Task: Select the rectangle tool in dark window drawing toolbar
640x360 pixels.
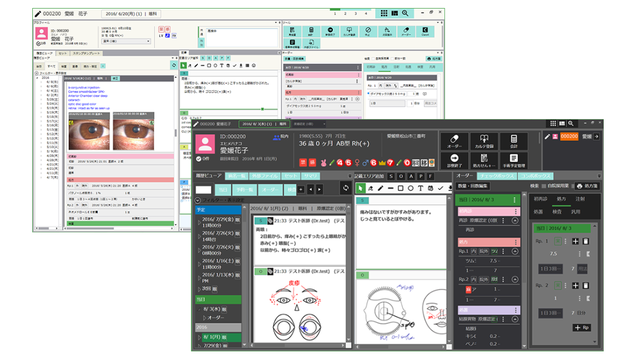Action: pos(400,188)
